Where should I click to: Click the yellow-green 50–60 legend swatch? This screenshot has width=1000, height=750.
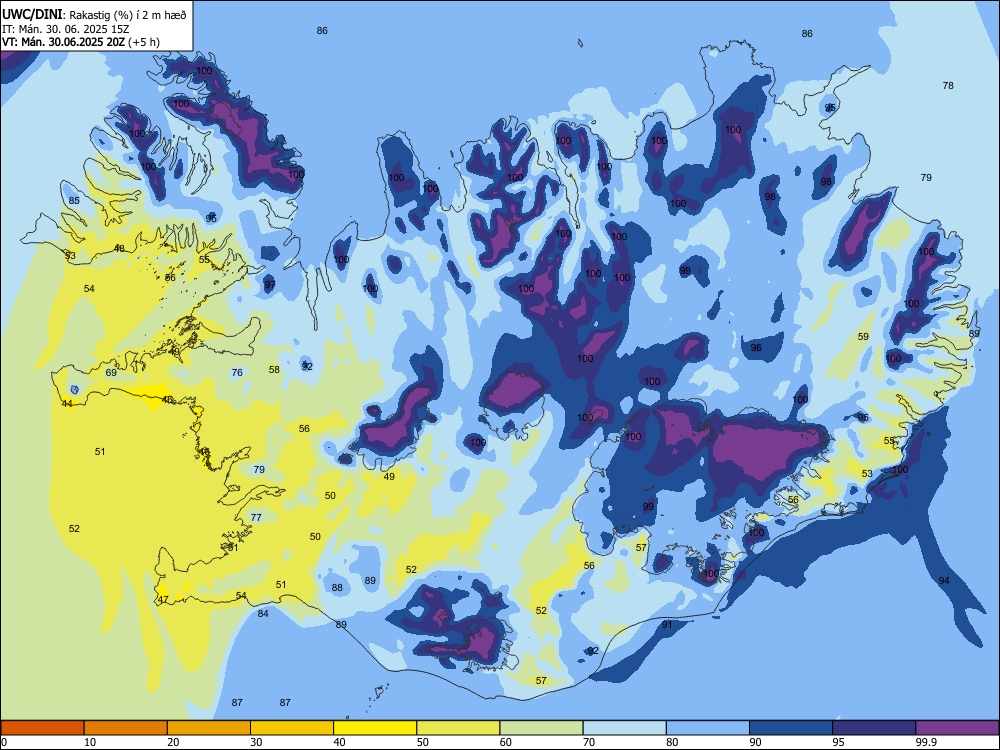pyautogui.click(x=458, y=728)
